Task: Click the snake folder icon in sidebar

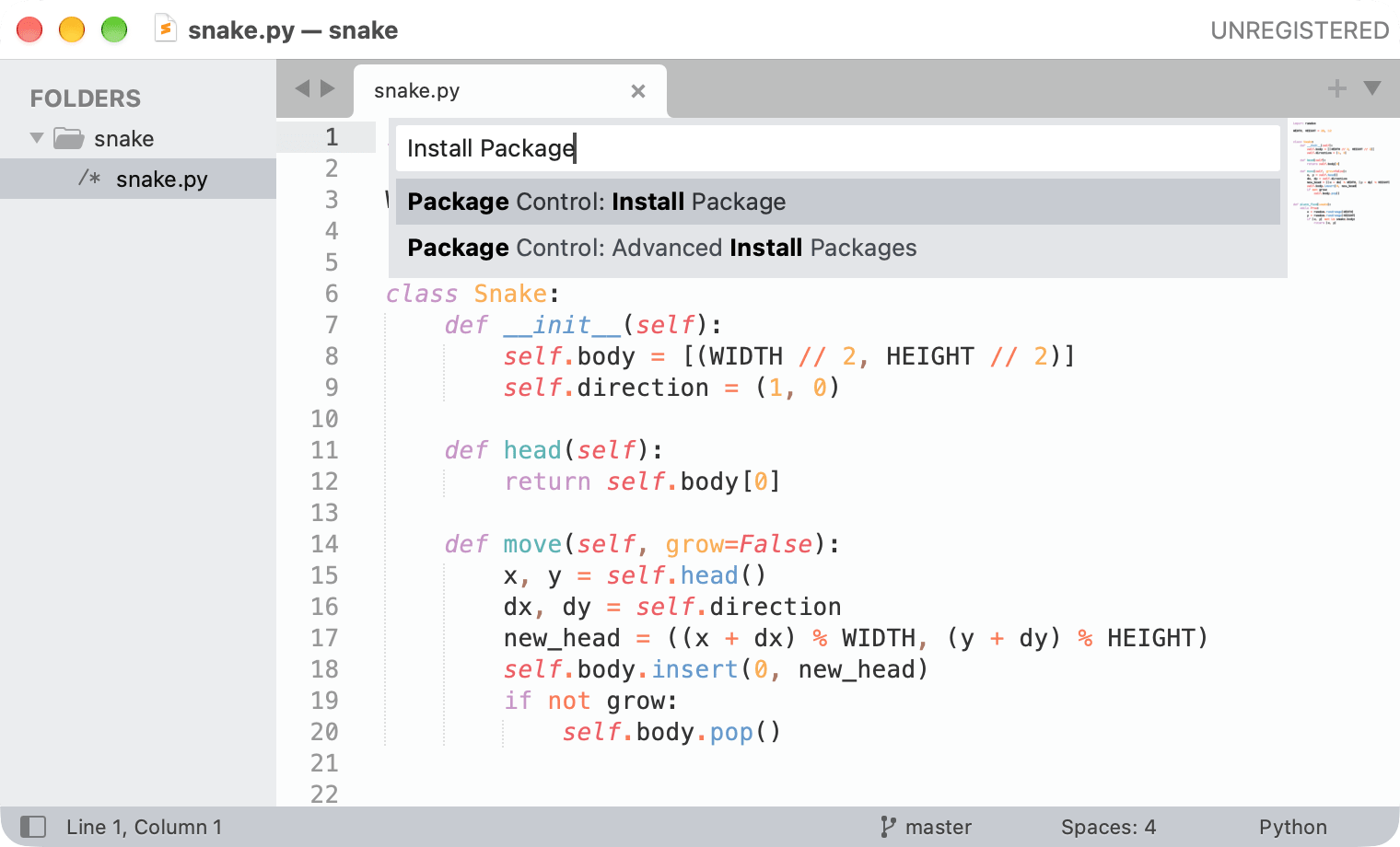Action: coord(69,138)
